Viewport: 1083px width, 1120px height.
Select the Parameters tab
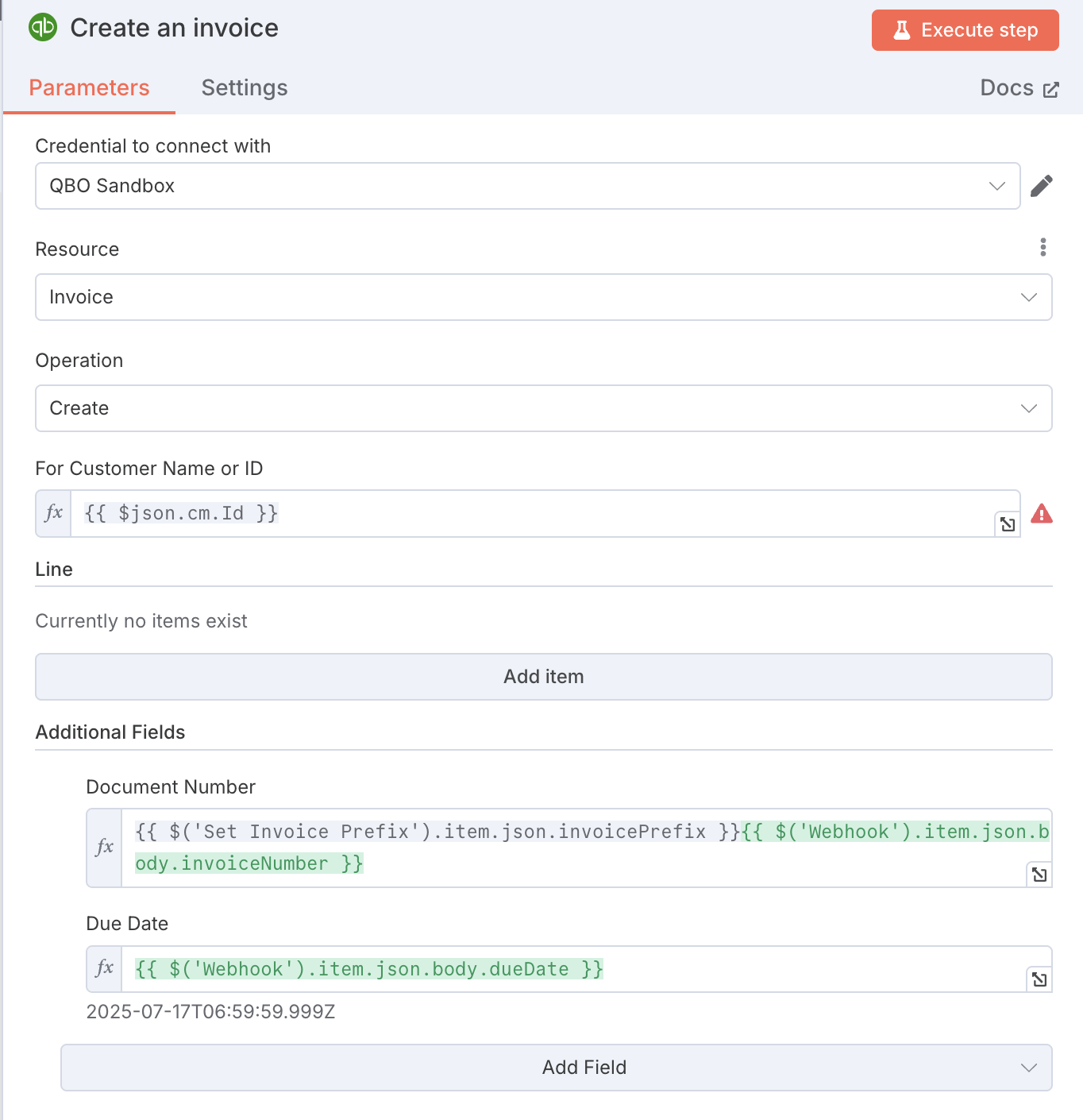pyautogui.click(x=89, y=87)
